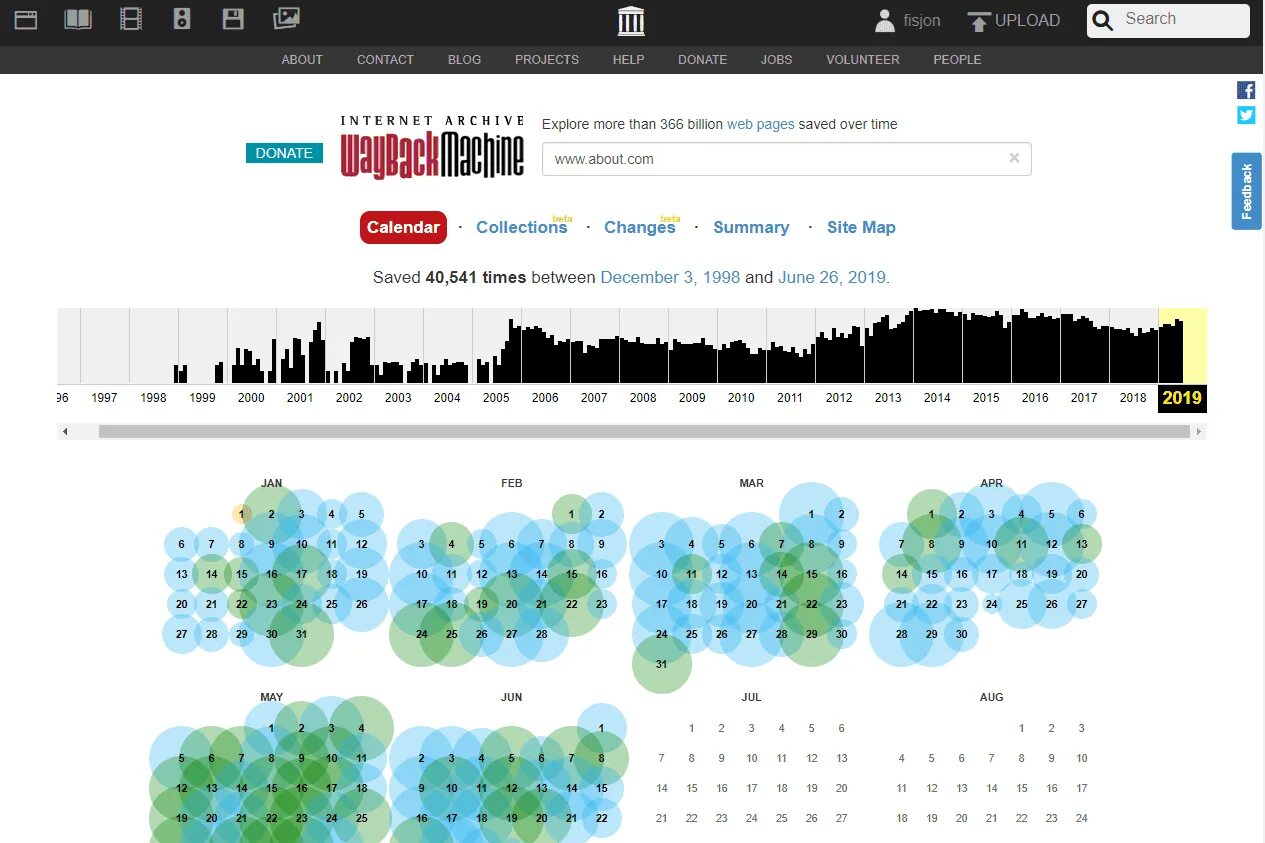Open the December 3, 1998 link
This screenshot has height=843, width=1265.
(670, 277)
